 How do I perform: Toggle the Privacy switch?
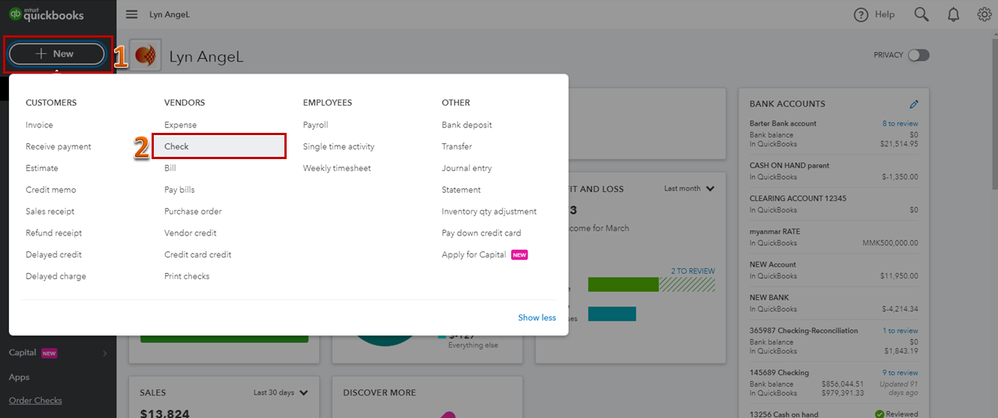918,55
